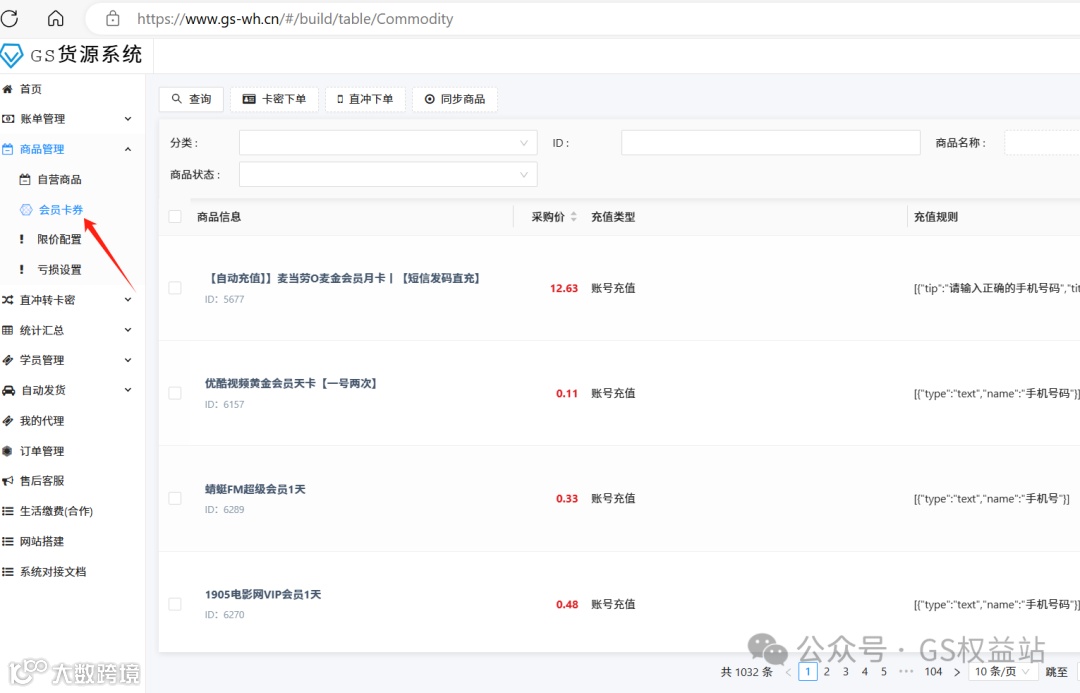Check the box for 优酷视频黄金会员天卡 row
The height and width of the screenshot is (693, 1080).
[175, 393]
